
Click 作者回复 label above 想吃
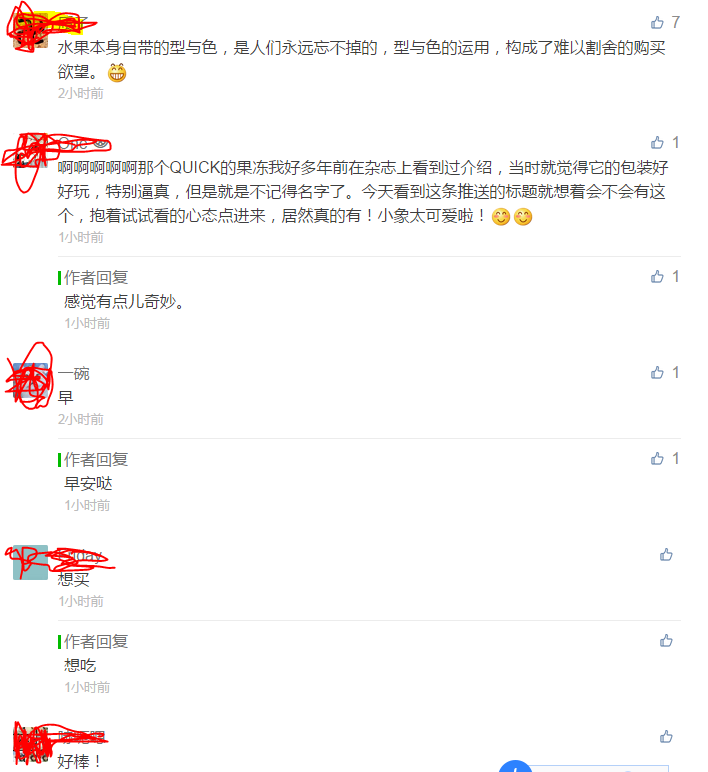tap(96, 642)
